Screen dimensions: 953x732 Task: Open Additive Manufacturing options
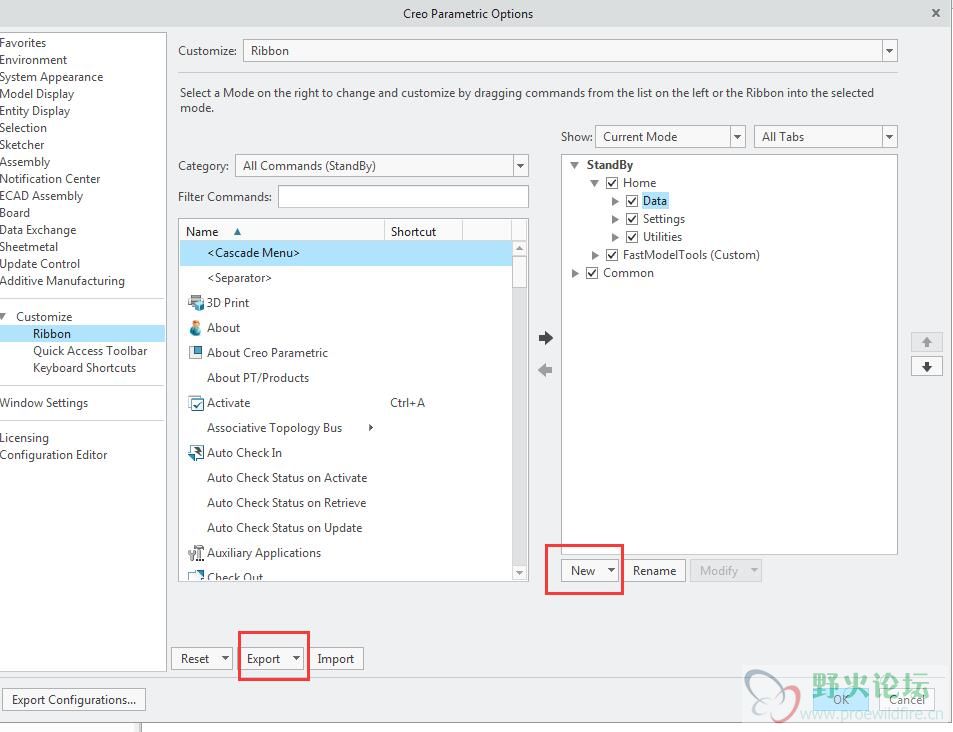62,281
